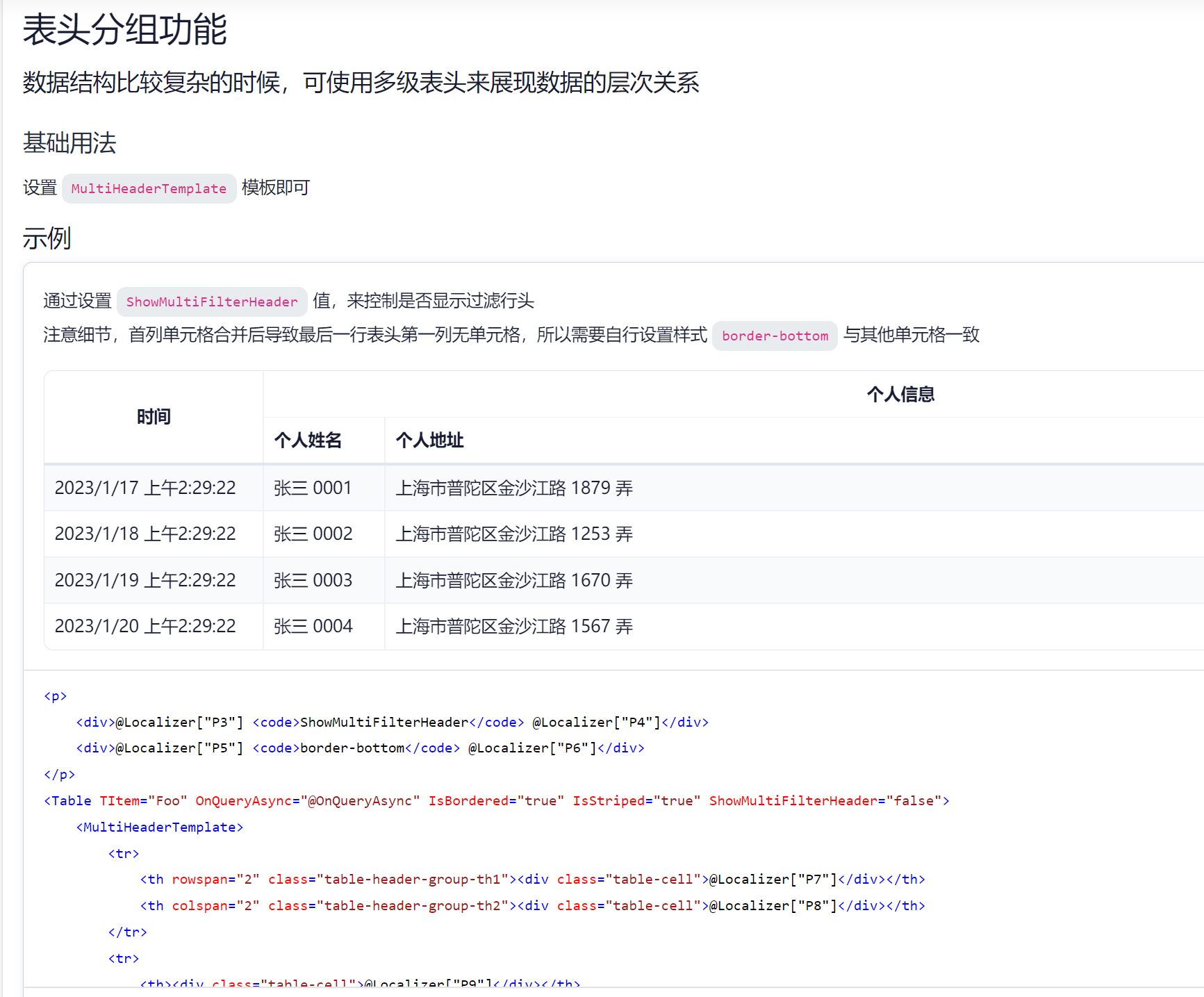Viewport: 1204px width, 997px height.
Task: Click the MultiHeaderTemplate code tag
Action: [x=149, y=188]
